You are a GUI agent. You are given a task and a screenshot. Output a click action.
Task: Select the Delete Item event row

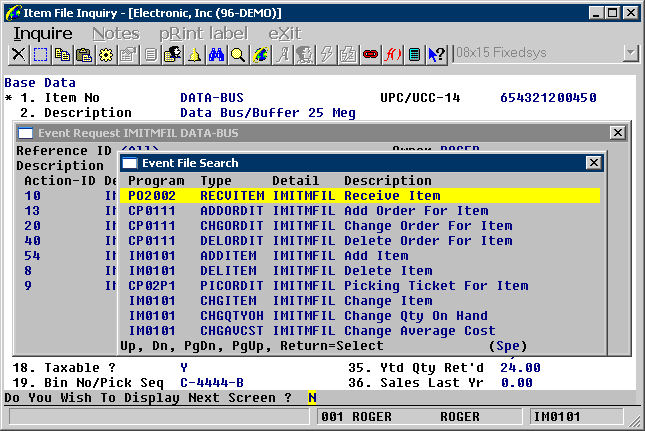pos(360,271)
